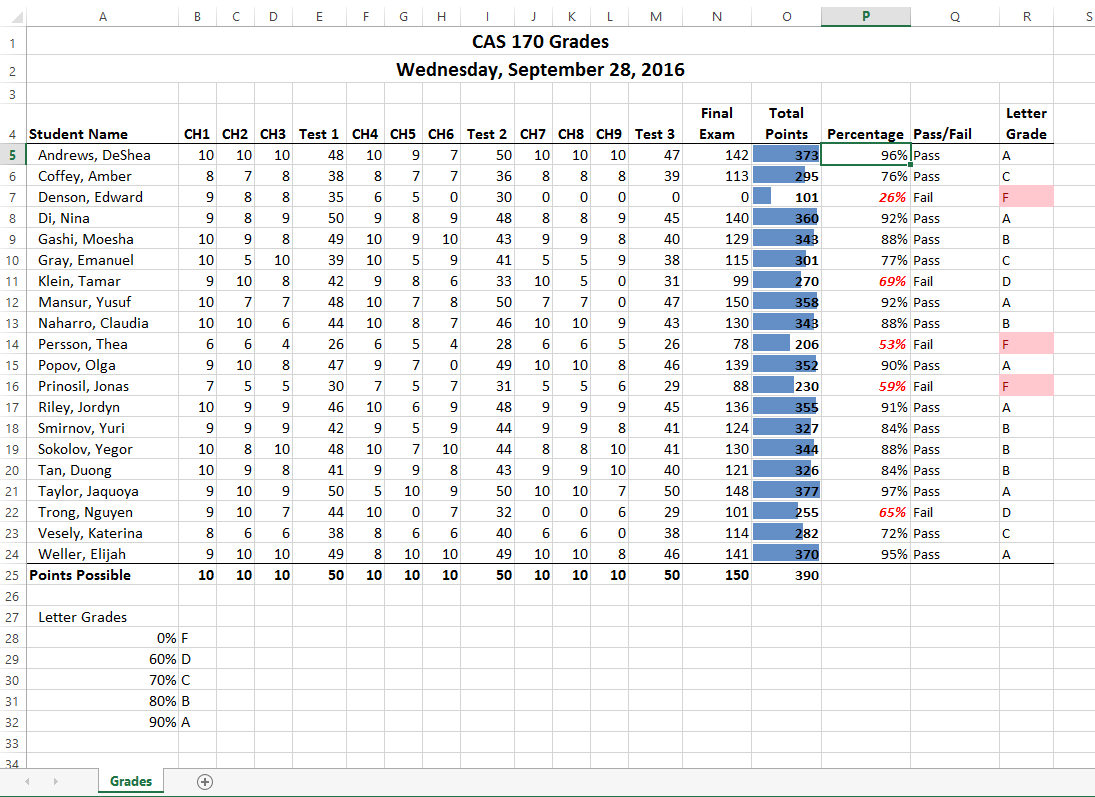
Task: Add a new sheet with plus icon
Action: point(205,782)
